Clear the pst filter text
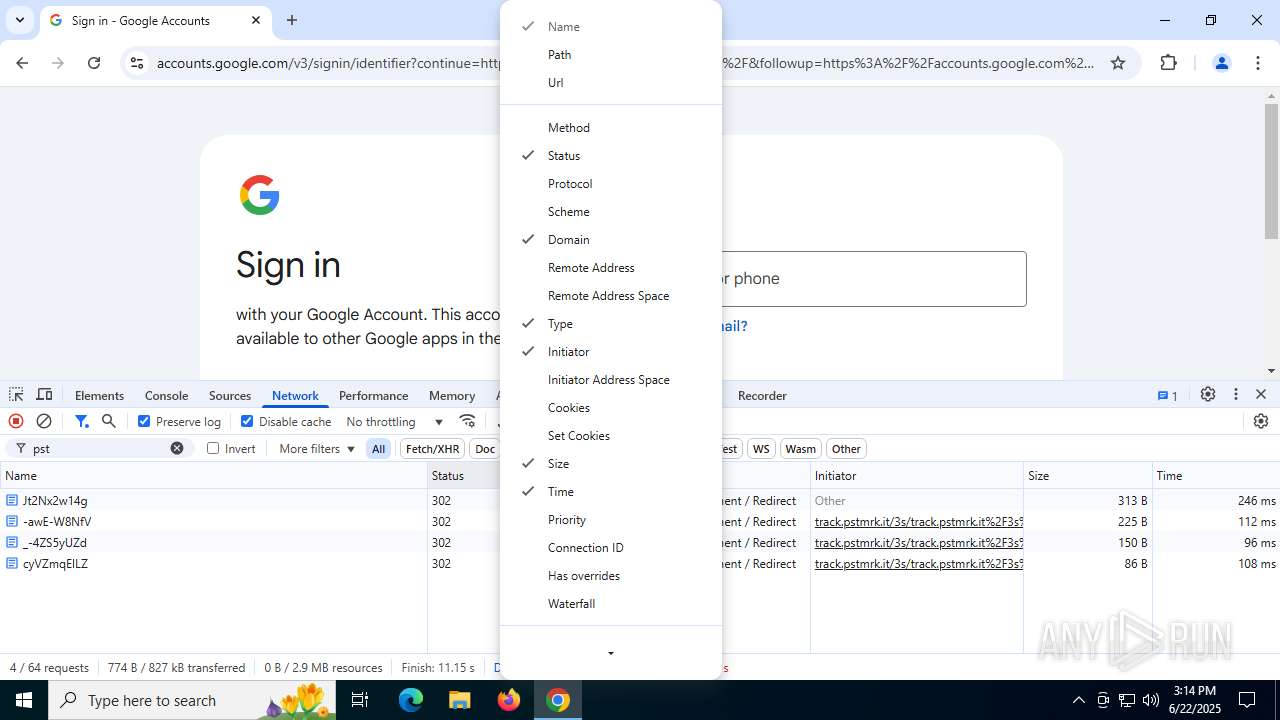Viewport: 1280px width, 720px height. (177, 448)
